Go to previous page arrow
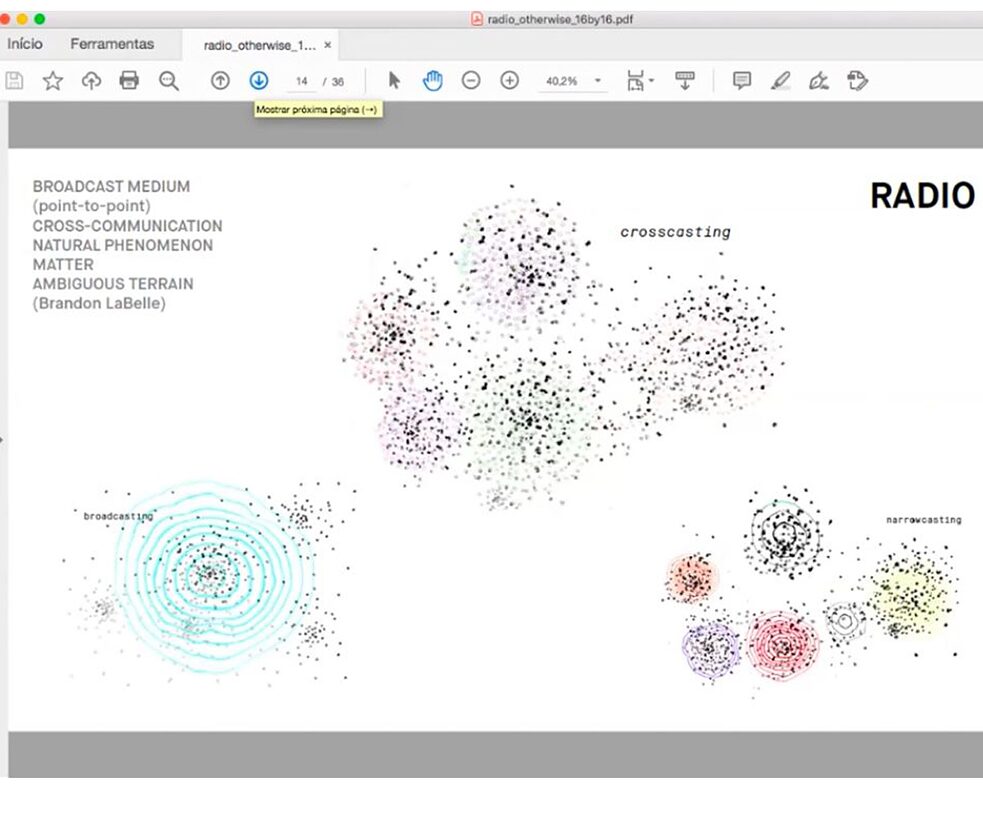The width and height of the screenshot is (983, 819). coord(220,81)
